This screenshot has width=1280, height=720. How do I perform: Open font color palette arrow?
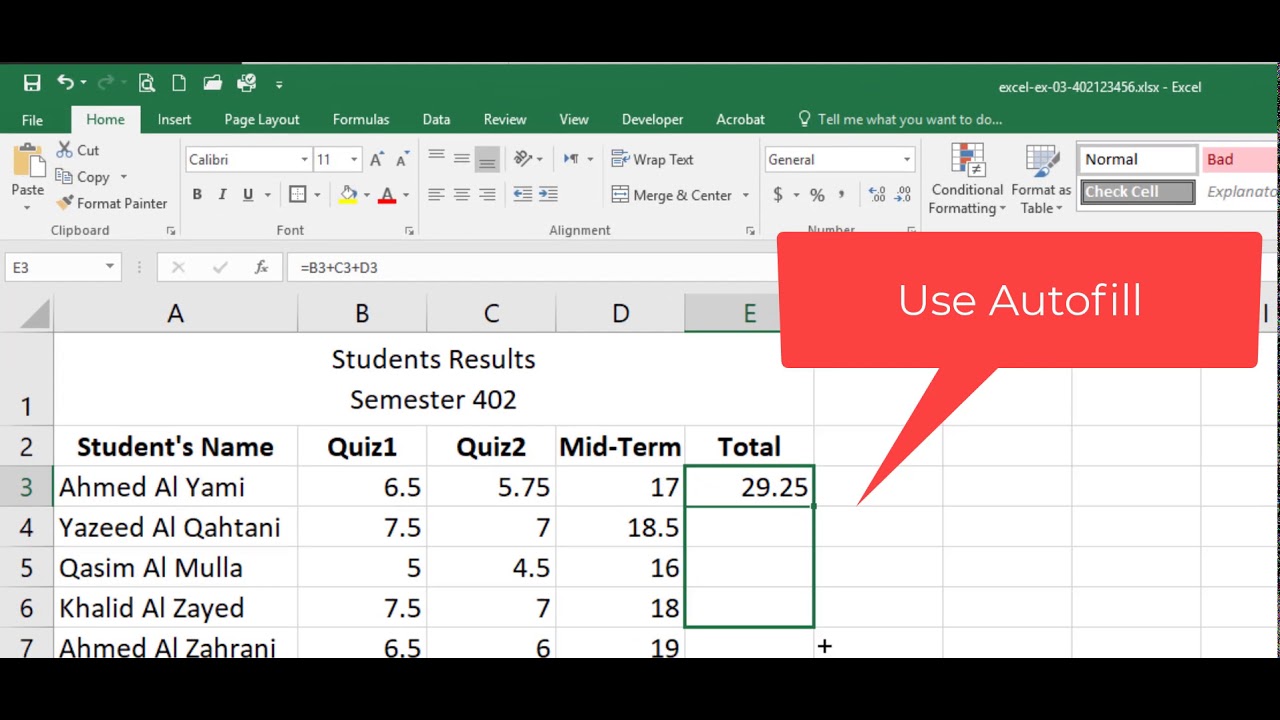405,195
